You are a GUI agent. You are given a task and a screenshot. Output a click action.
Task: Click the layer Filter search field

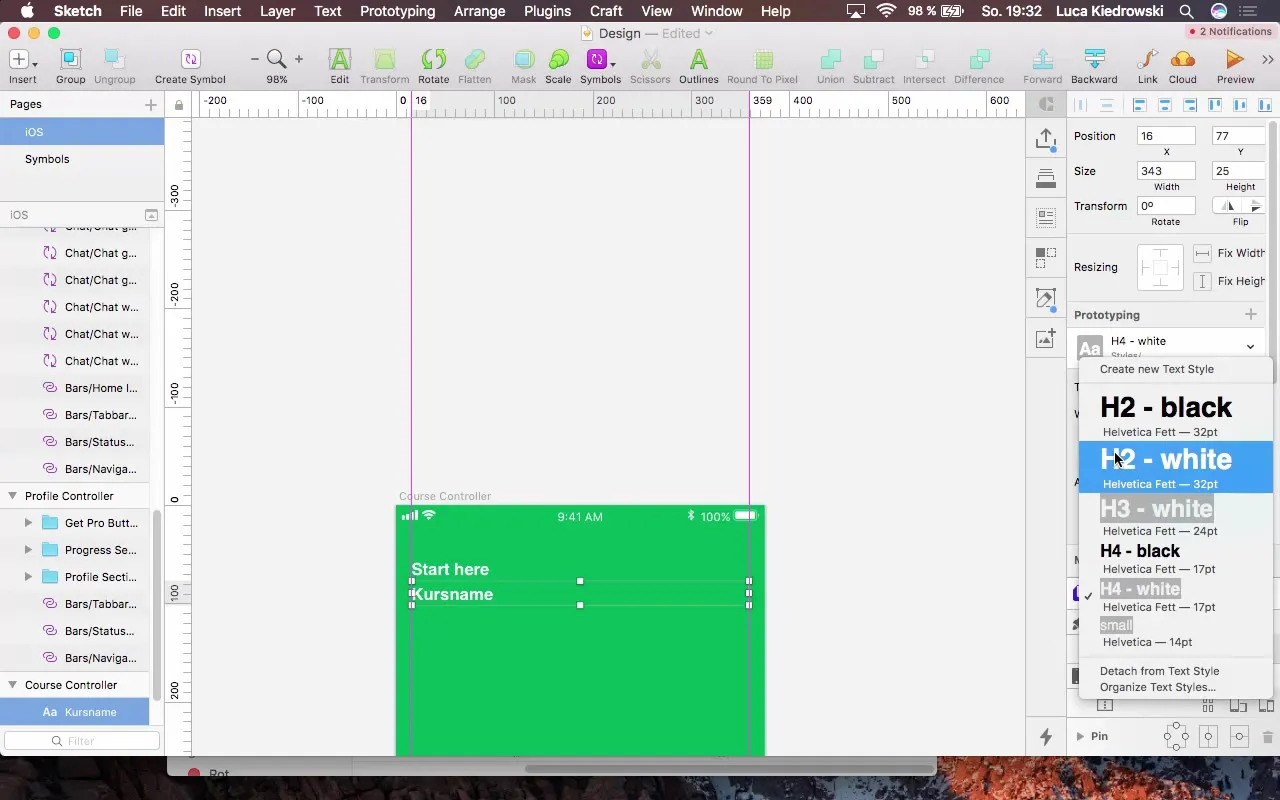click(82, 741)
